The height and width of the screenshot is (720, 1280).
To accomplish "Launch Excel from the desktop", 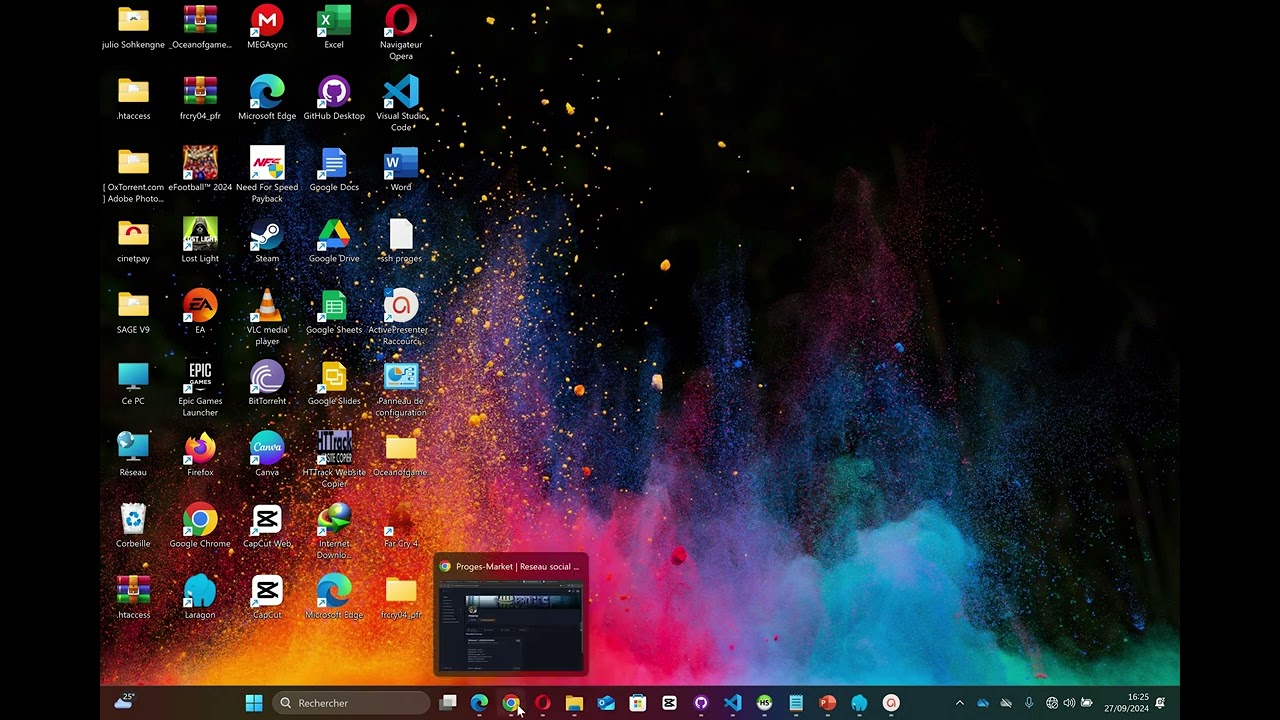I will coord(334,27).
